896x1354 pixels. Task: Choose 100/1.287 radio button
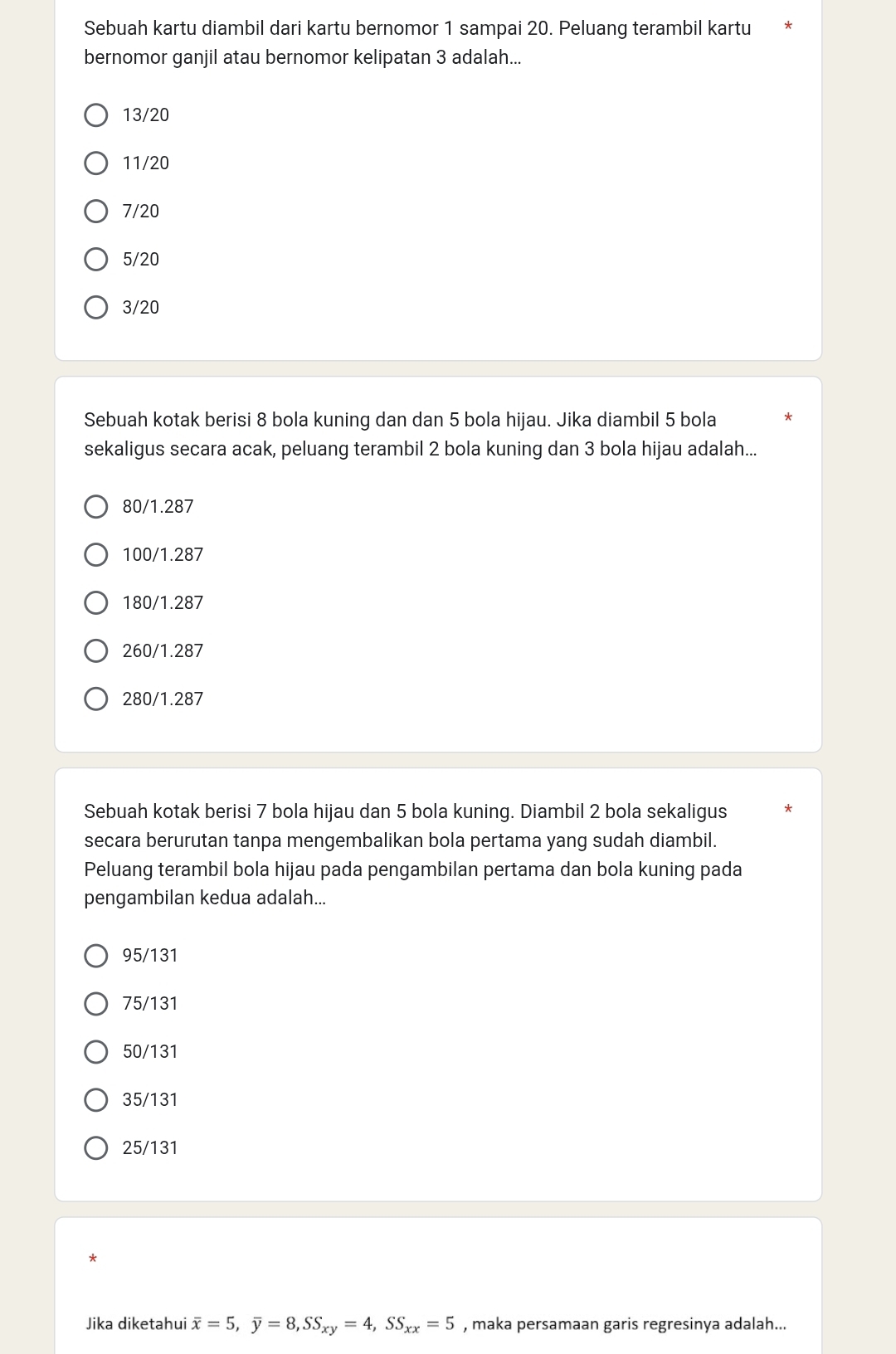click(x=96, y=555)
